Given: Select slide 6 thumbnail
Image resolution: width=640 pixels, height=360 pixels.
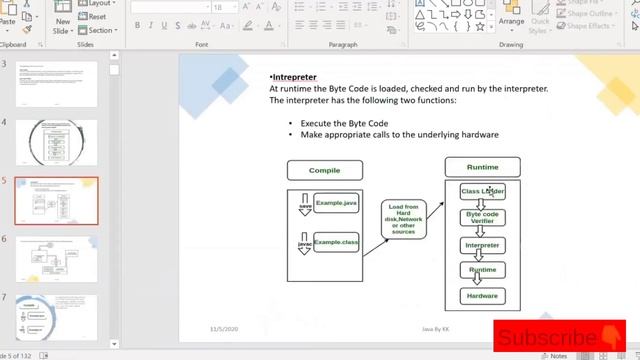Looking at the screenshot, I should tap(56, 259).
